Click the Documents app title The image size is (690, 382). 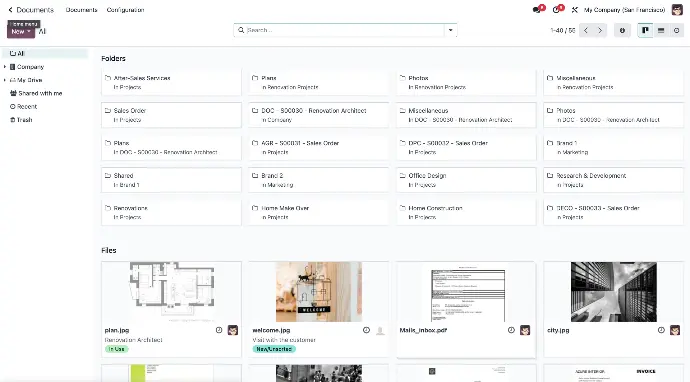click(35, 10)
